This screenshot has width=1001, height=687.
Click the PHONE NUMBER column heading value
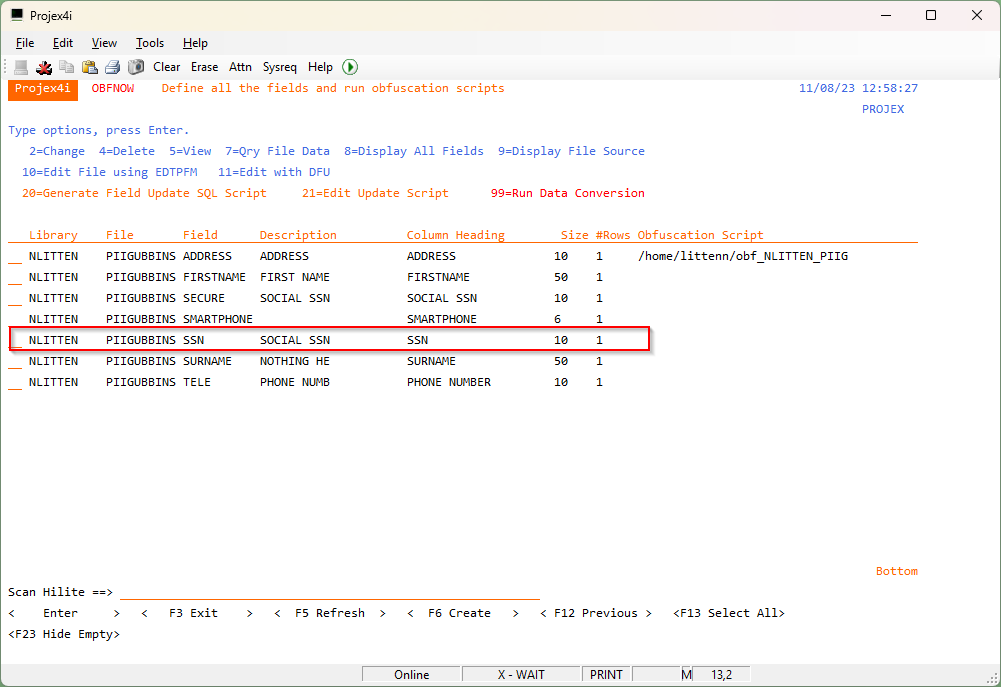[449, 382]
